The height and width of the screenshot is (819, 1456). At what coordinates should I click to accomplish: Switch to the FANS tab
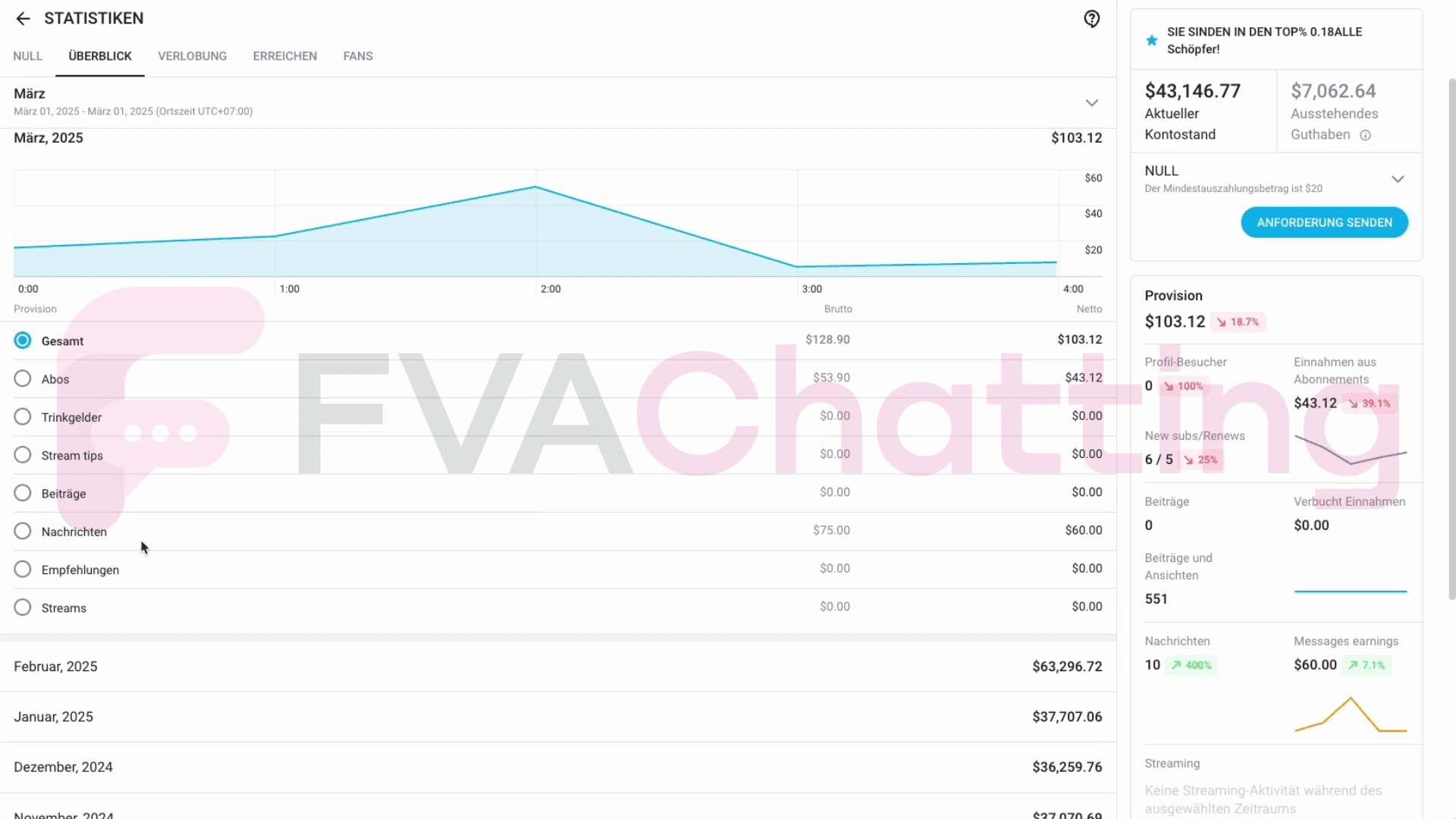(358, 55)
